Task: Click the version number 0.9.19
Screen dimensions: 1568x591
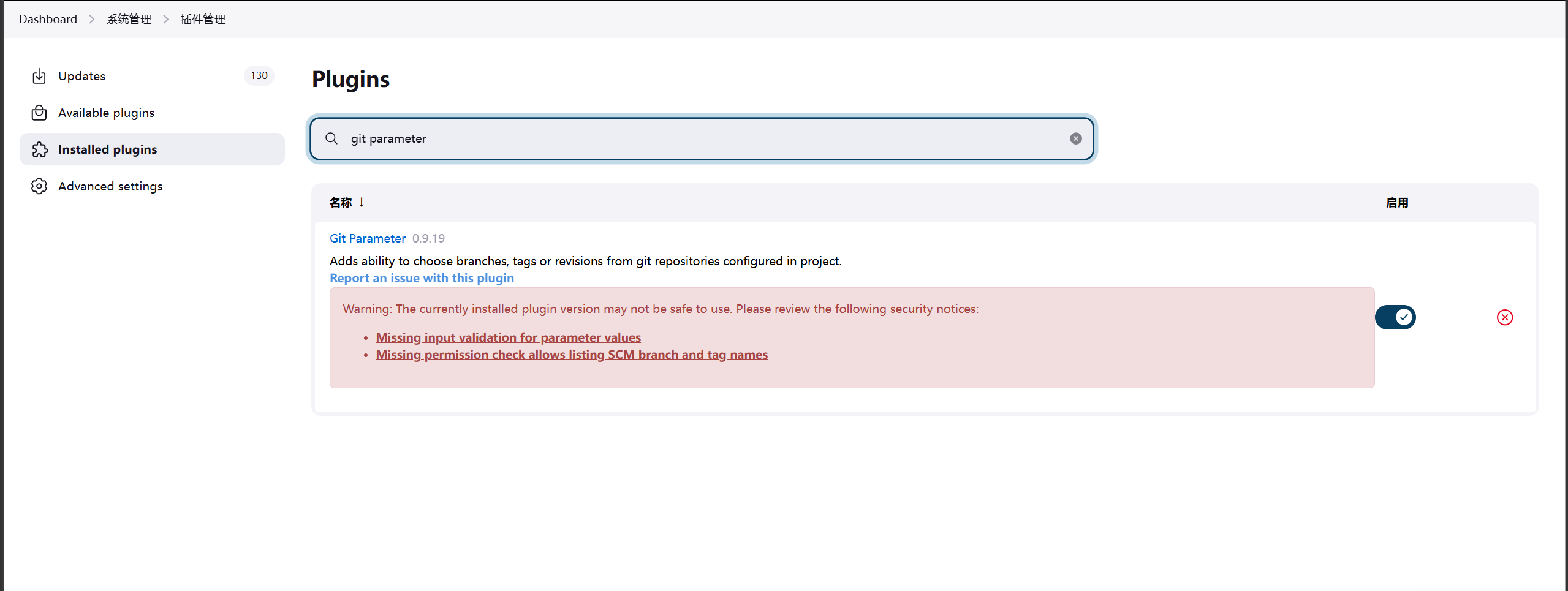Action: [428, 238]
